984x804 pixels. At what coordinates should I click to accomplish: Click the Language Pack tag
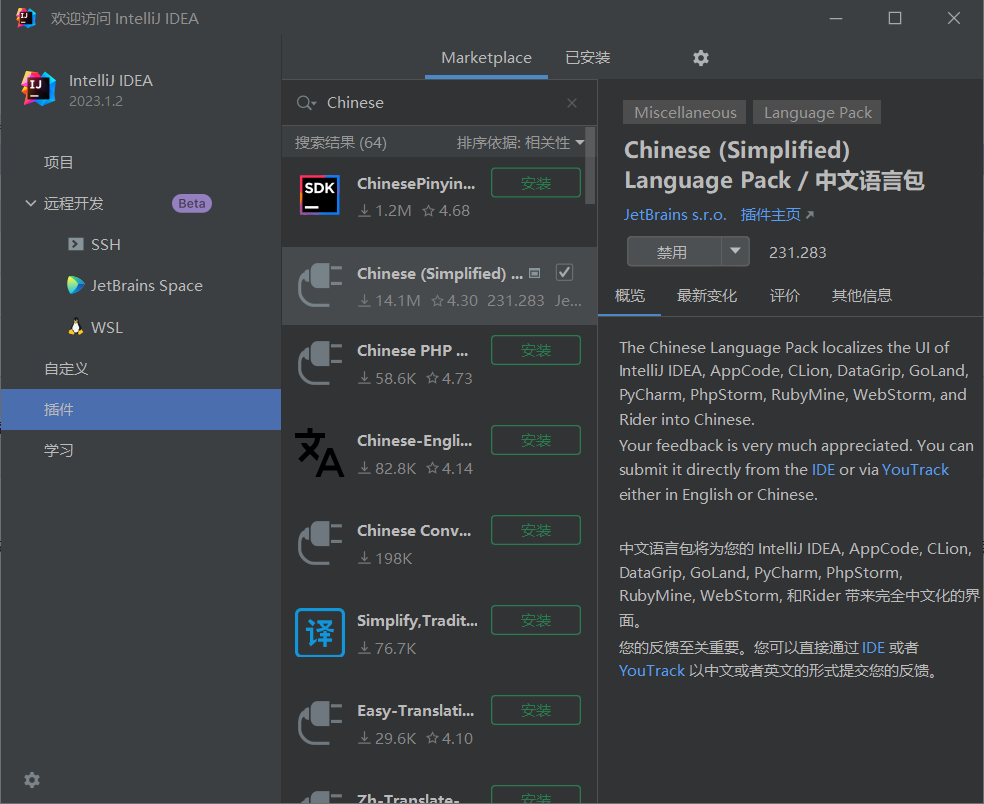coord(817,112)
